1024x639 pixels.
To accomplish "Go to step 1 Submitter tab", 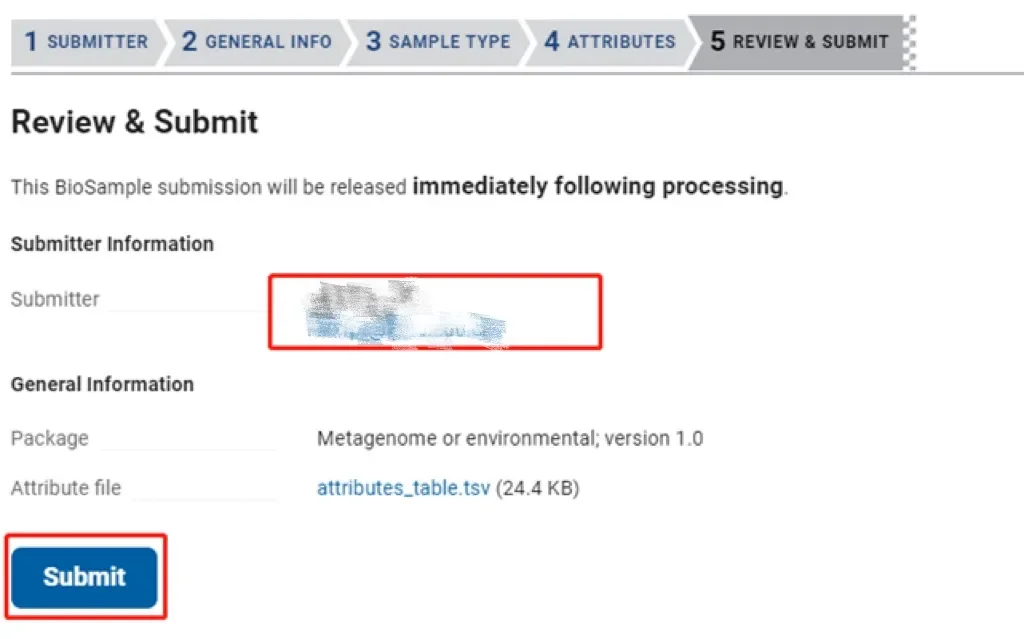I will (86, 42).
